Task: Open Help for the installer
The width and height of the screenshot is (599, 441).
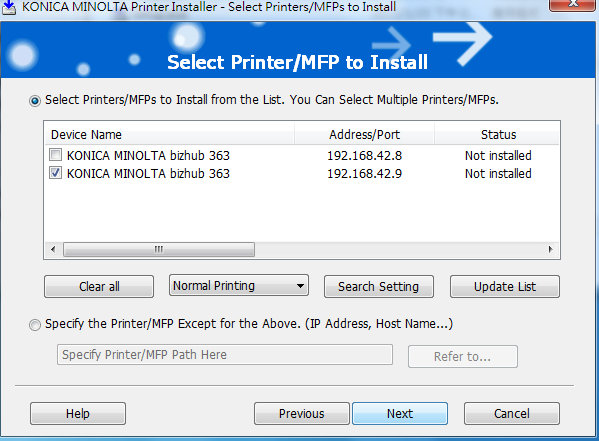Action: (x=78, y=413)
